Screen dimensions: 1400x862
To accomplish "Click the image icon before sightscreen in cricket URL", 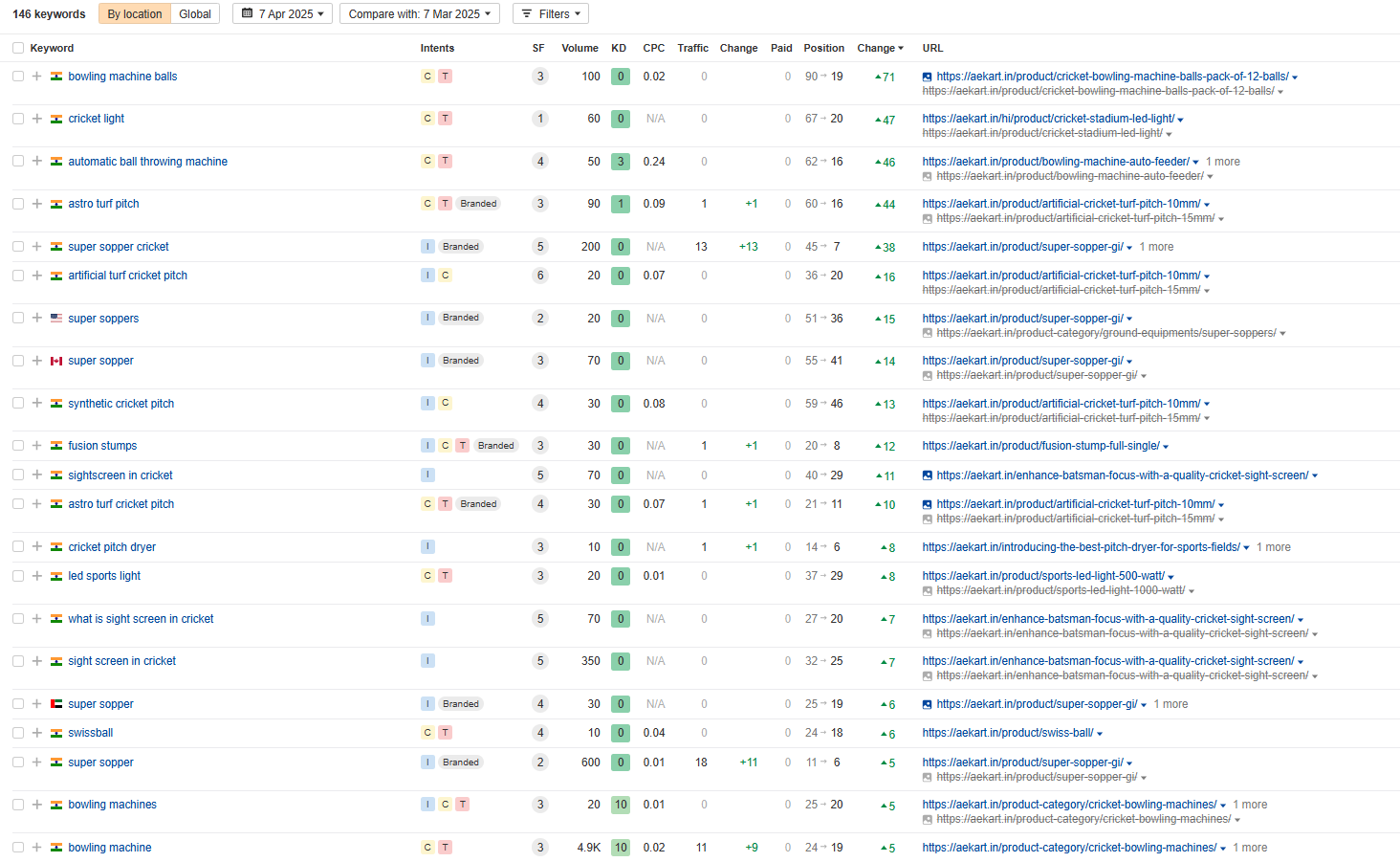I will tap(927, 475).
